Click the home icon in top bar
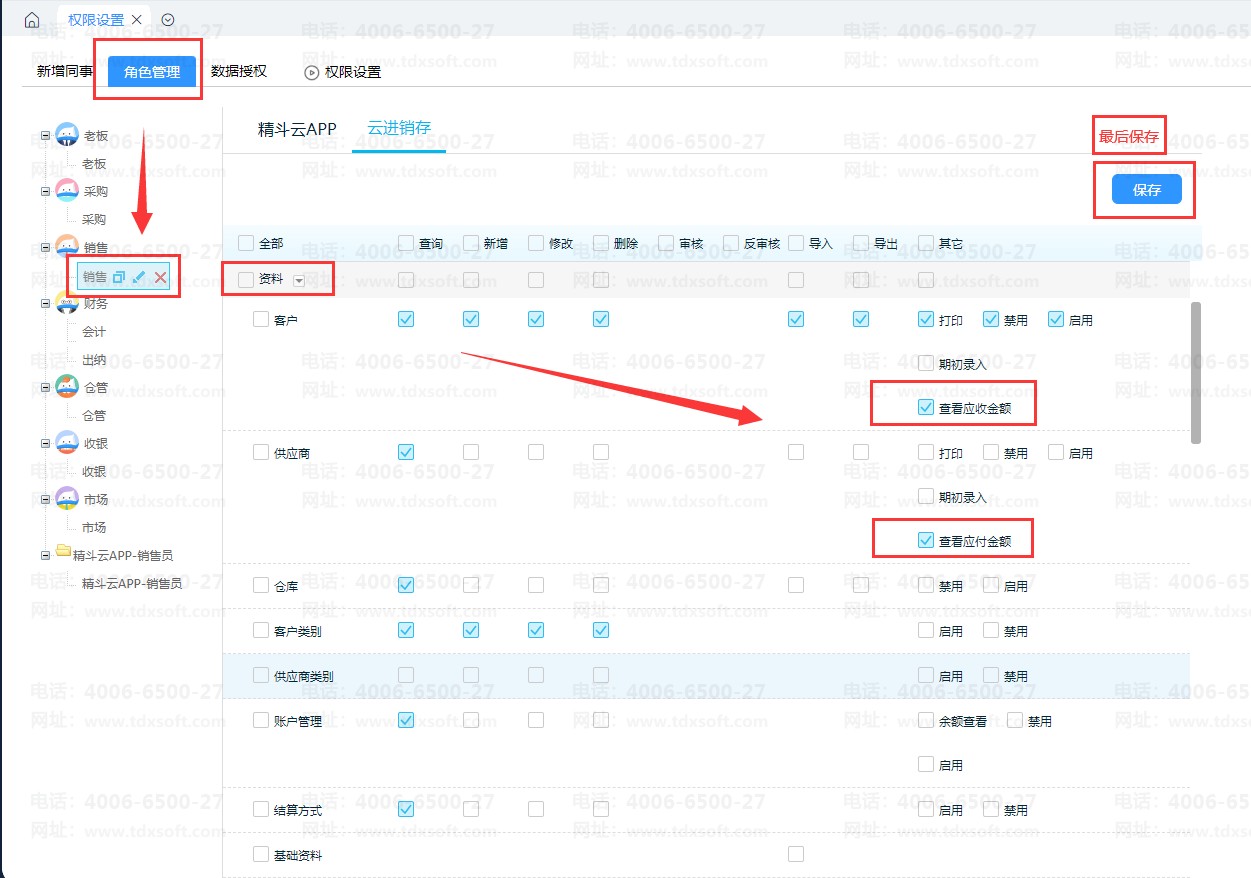Image resolution: width=1251 pixels, height=878 pixels. [x=32, y=20]
